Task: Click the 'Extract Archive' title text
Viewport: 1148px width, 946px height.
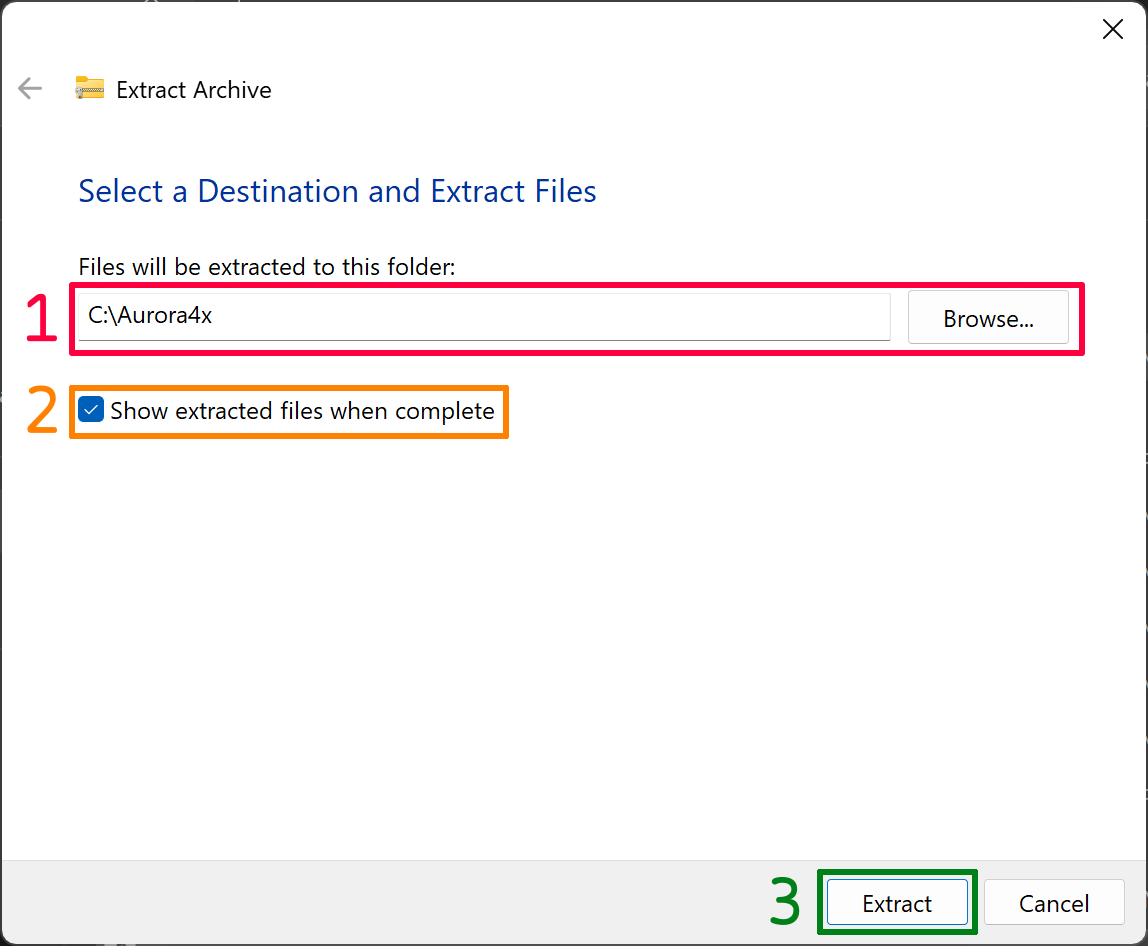Action: coord(194,90)
